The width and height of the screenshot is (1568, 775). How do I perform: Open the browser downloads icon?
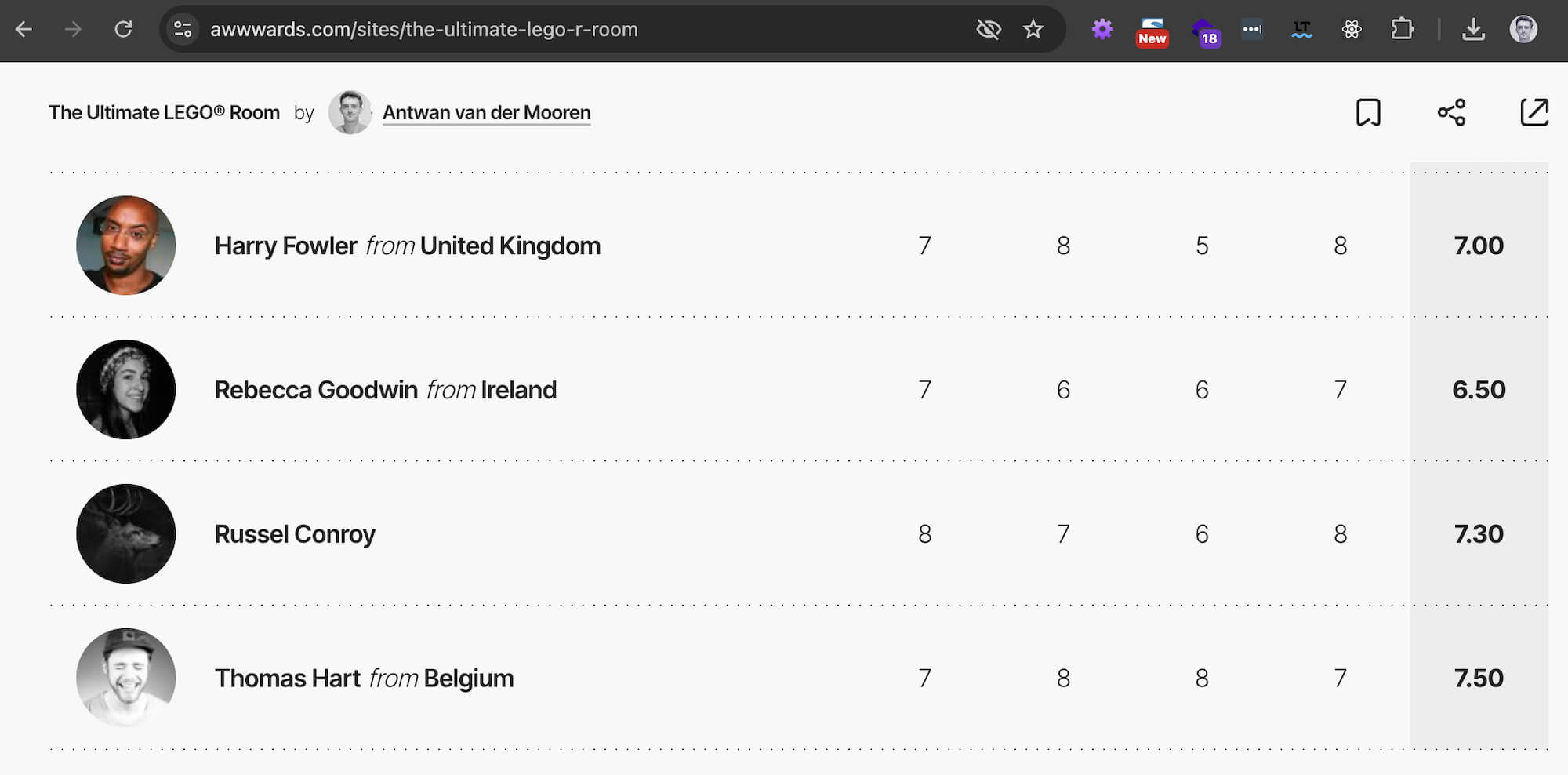(x=1473, y=30)
